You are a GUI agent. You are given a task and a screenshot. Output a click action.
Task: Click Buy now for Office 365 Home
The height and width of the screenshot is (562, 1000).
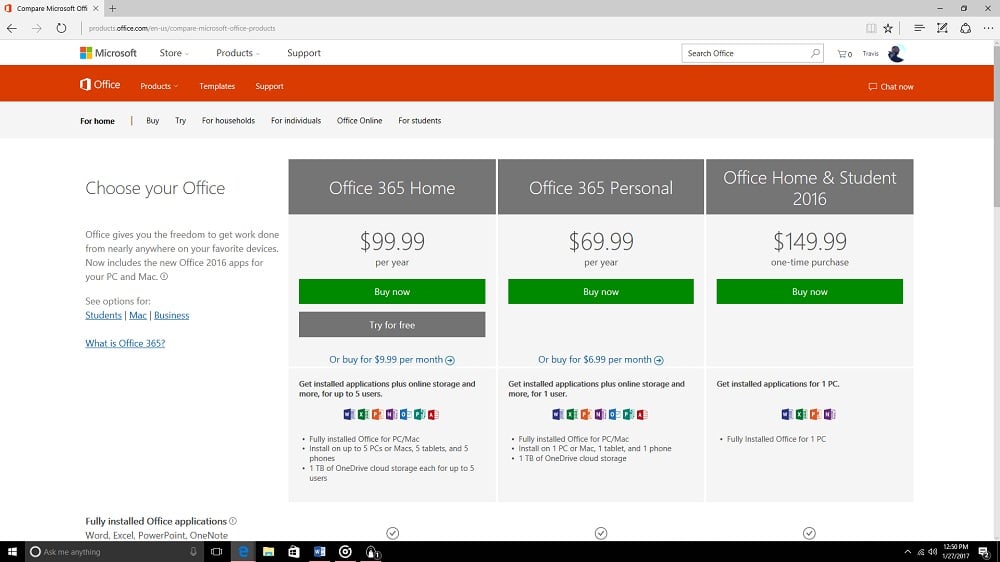(x=392, y=292)
